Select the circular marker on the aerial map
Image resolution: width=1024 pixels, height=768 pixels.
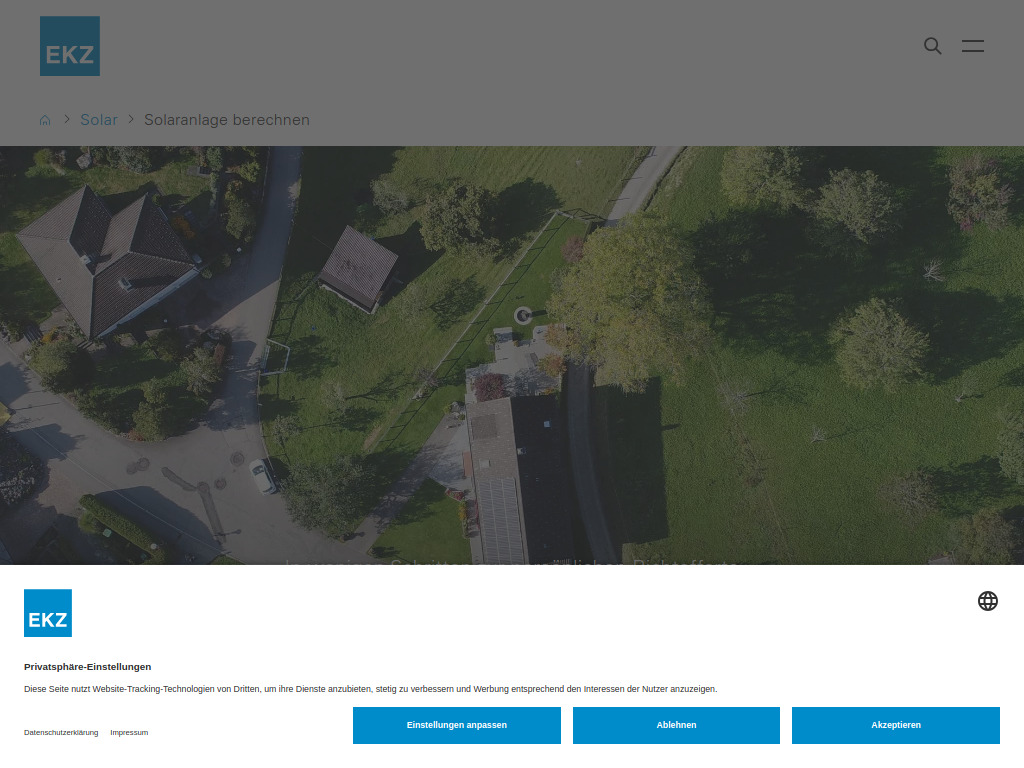coord(524,314)
